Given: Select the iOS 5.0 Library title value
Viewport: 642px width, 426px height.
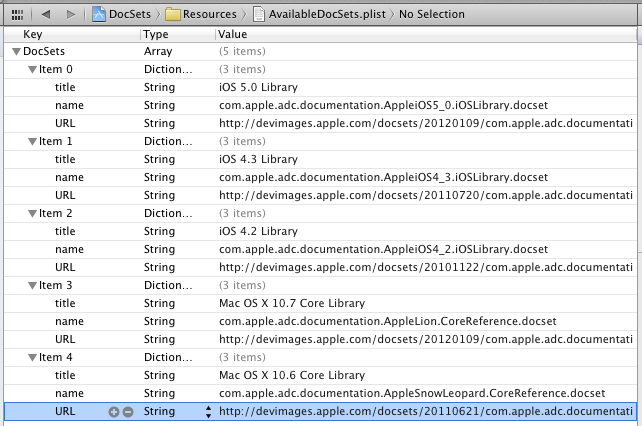Looking at the screenshot, I should (258, 87).
